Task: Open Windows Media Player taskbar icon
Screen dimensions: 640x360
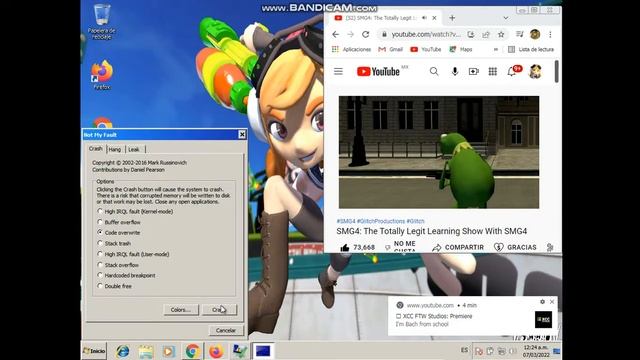Action: coord(169,351)
